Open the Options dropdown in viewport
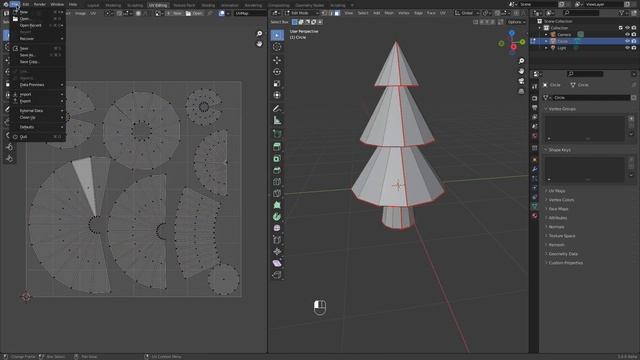Screen dimensions: 640x360 tap(516, 22)
